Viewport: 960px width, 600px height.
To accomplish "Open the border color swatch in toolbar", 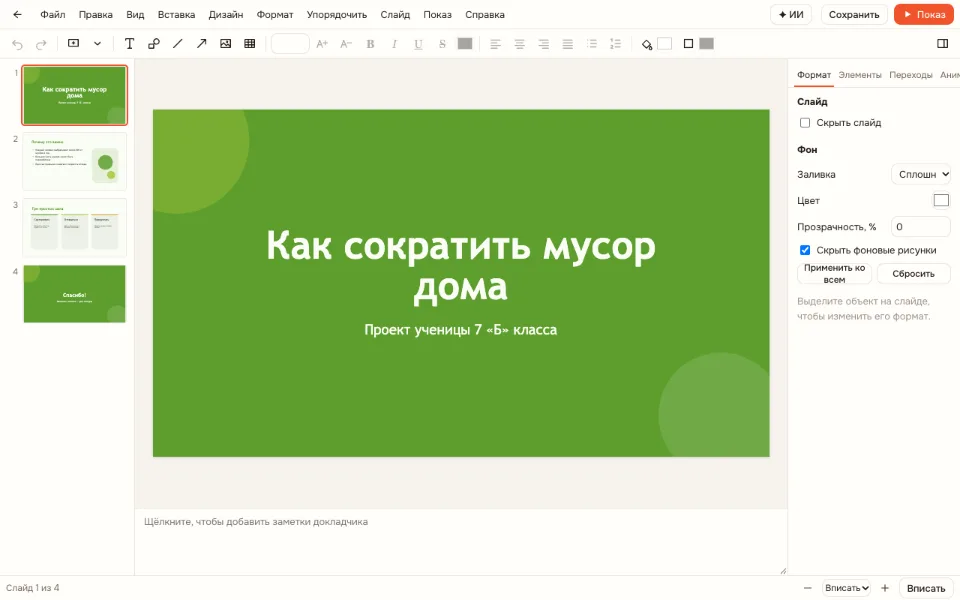I will point(707,43).
